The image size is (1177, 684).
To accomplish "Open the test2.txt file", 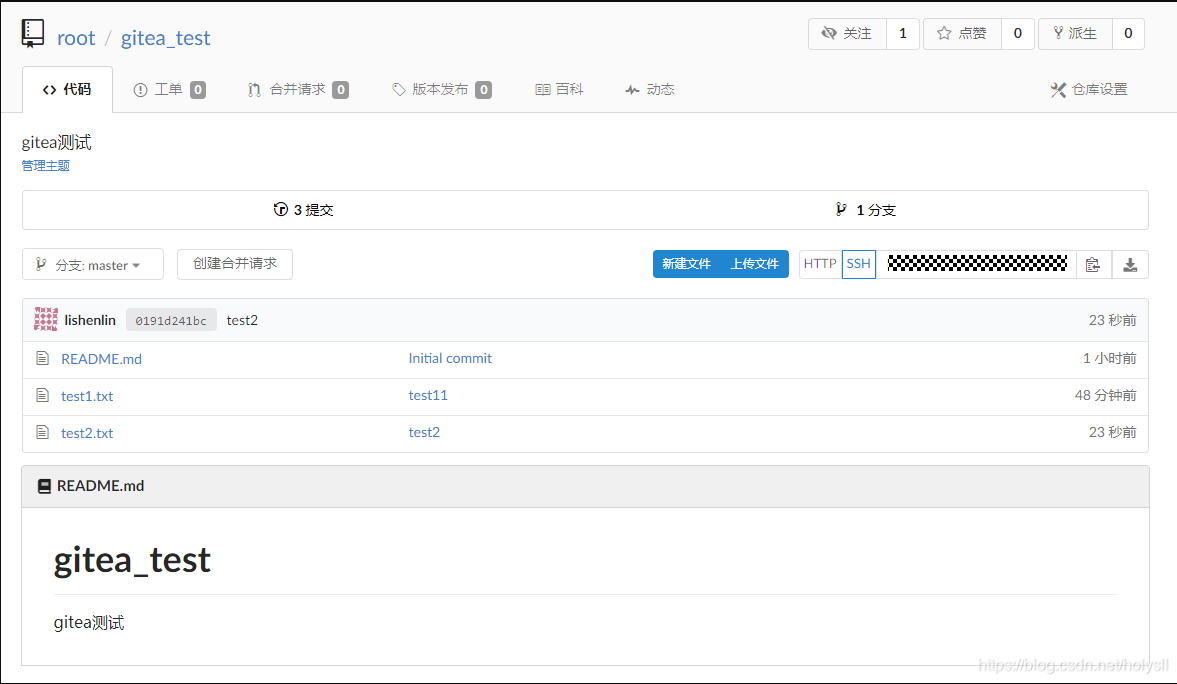I will click(87, 432).
